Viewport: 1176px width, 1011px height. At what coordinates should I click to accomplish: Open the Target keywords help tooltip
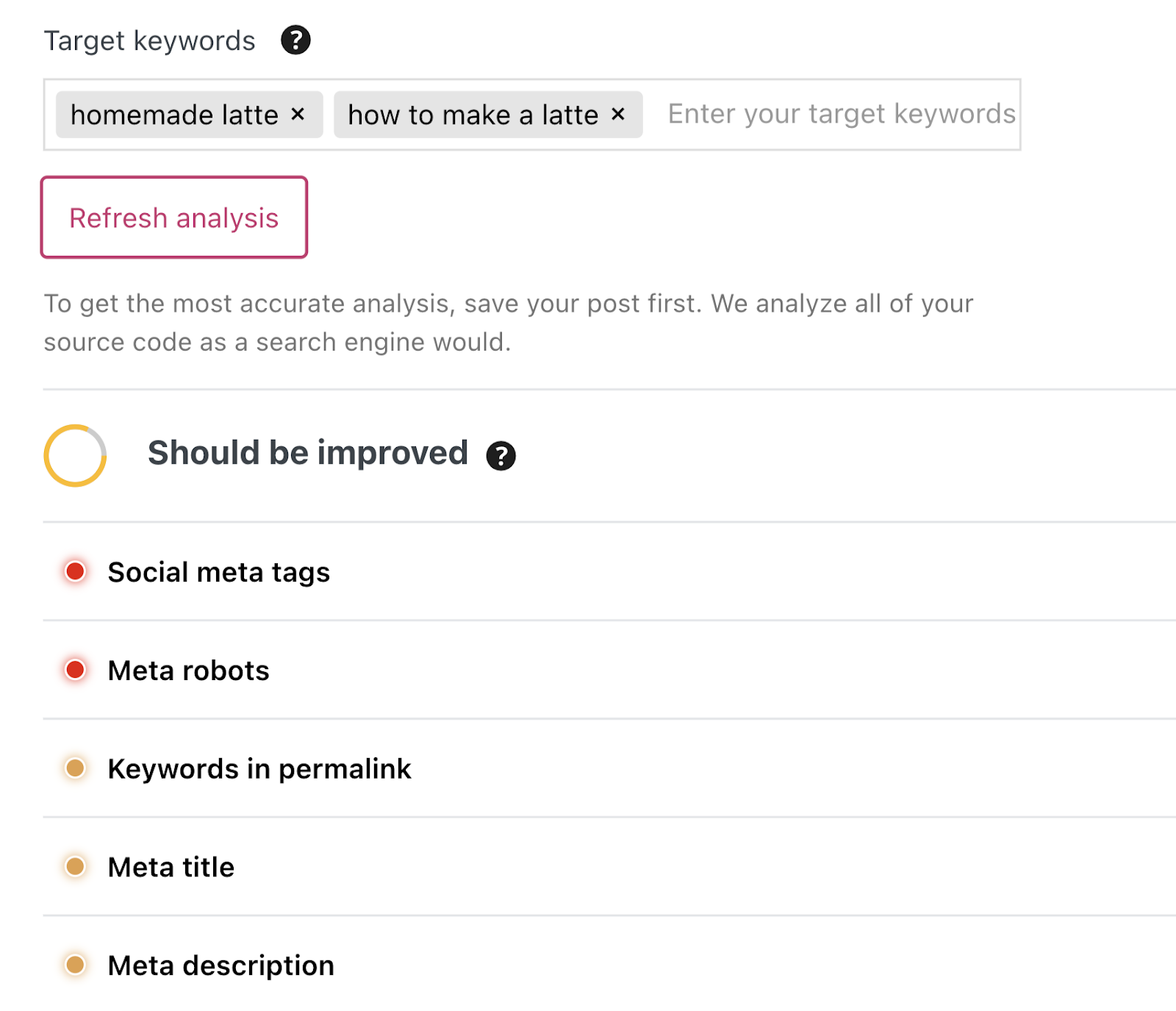point(295,40)
